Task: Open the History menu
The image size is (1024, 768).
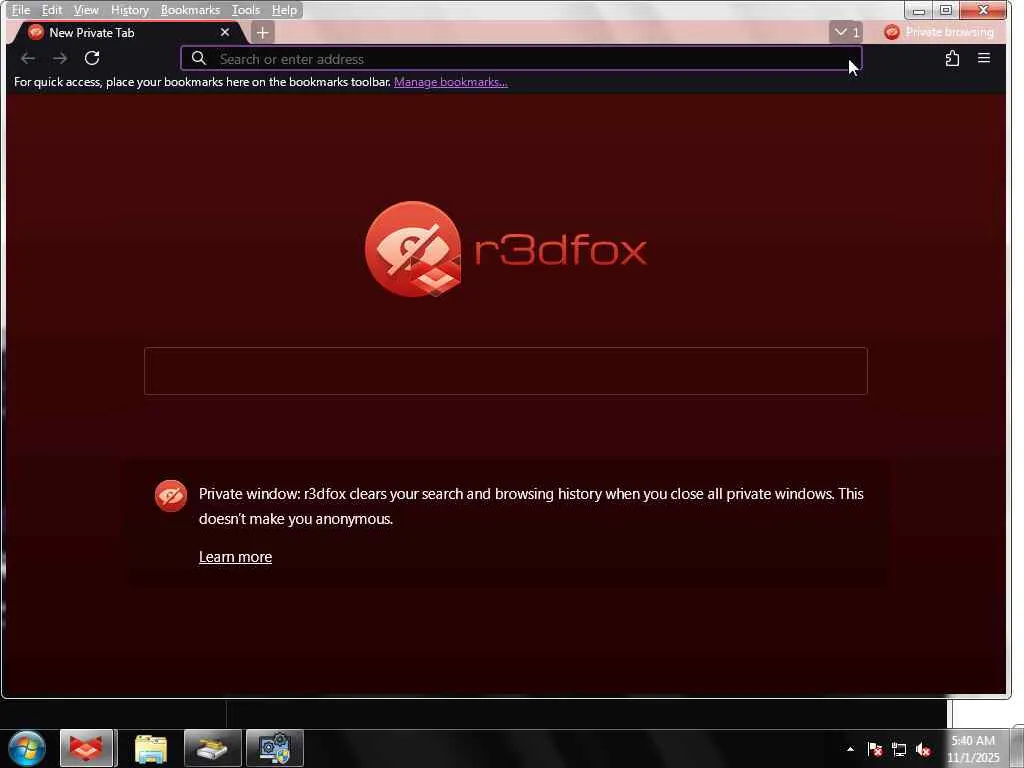Action: [x=129, y=10]
